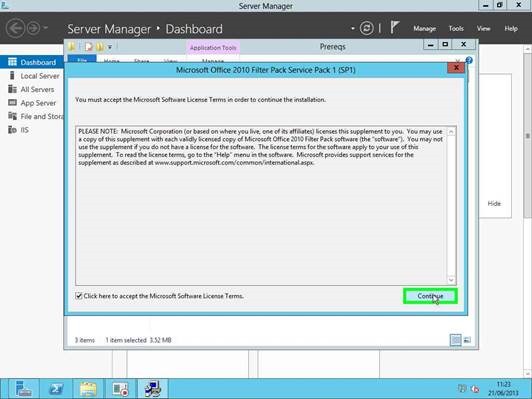Click the Dashboard grid icon in sidebar
532x399 pixels.
pyautogui.click(x=12, y=62)
